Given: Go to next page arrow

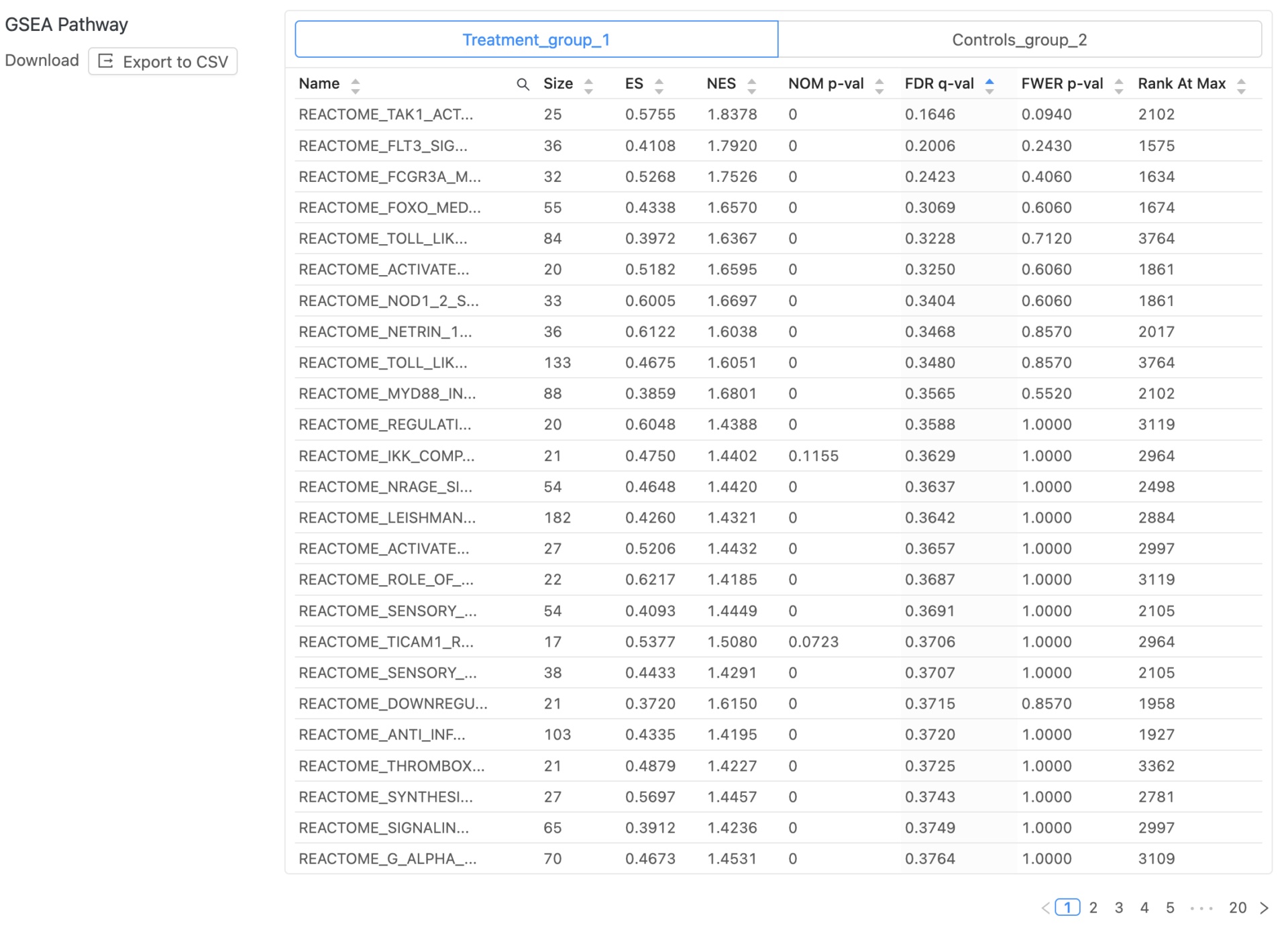Looking at the screenshot, I should point(1264,908).
